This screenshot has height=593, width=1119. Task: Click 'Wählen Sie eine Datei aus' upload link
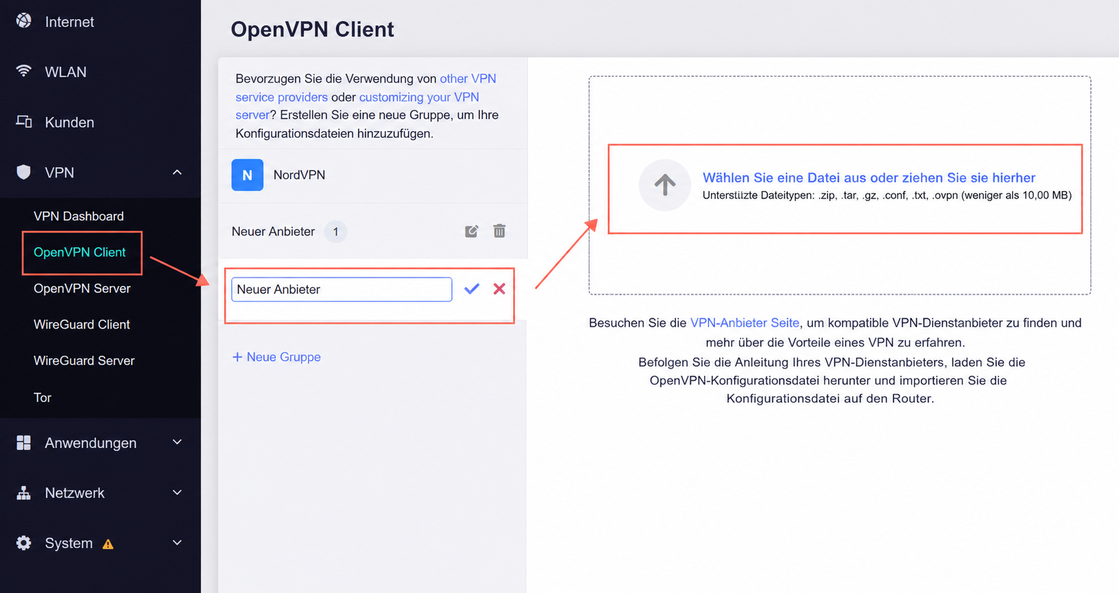pyautogui.click(x=869, y=178)
